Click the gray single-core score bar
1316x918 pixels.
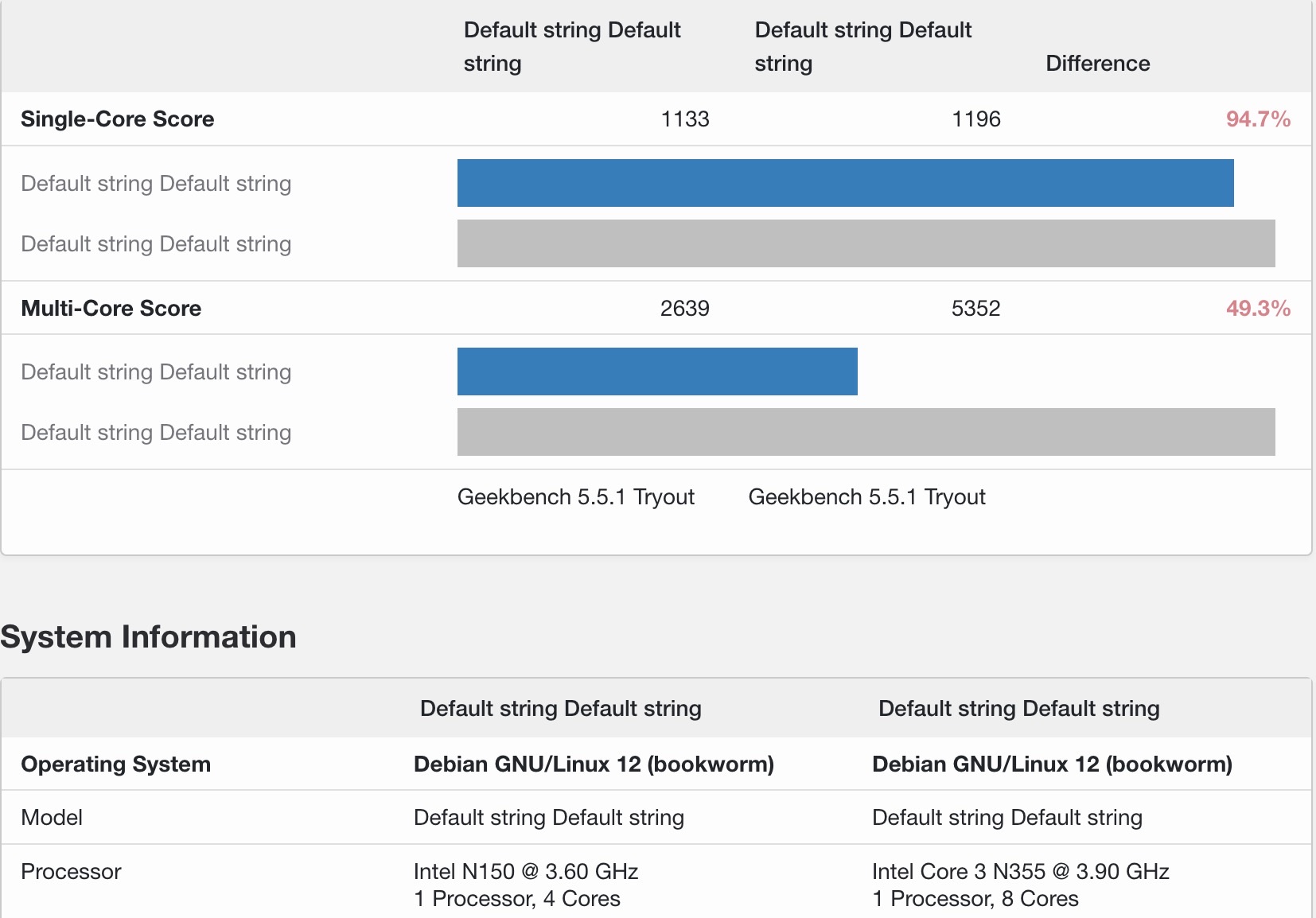(x=866, y=243)
